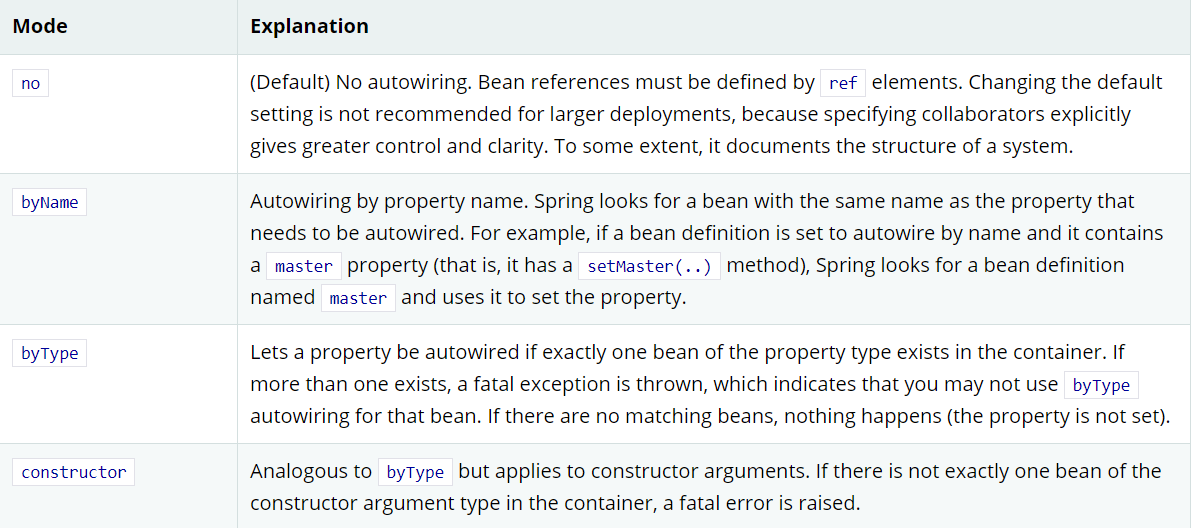Click the Explanation column header
The image size is (1191, 528).
tap(309, 27)
